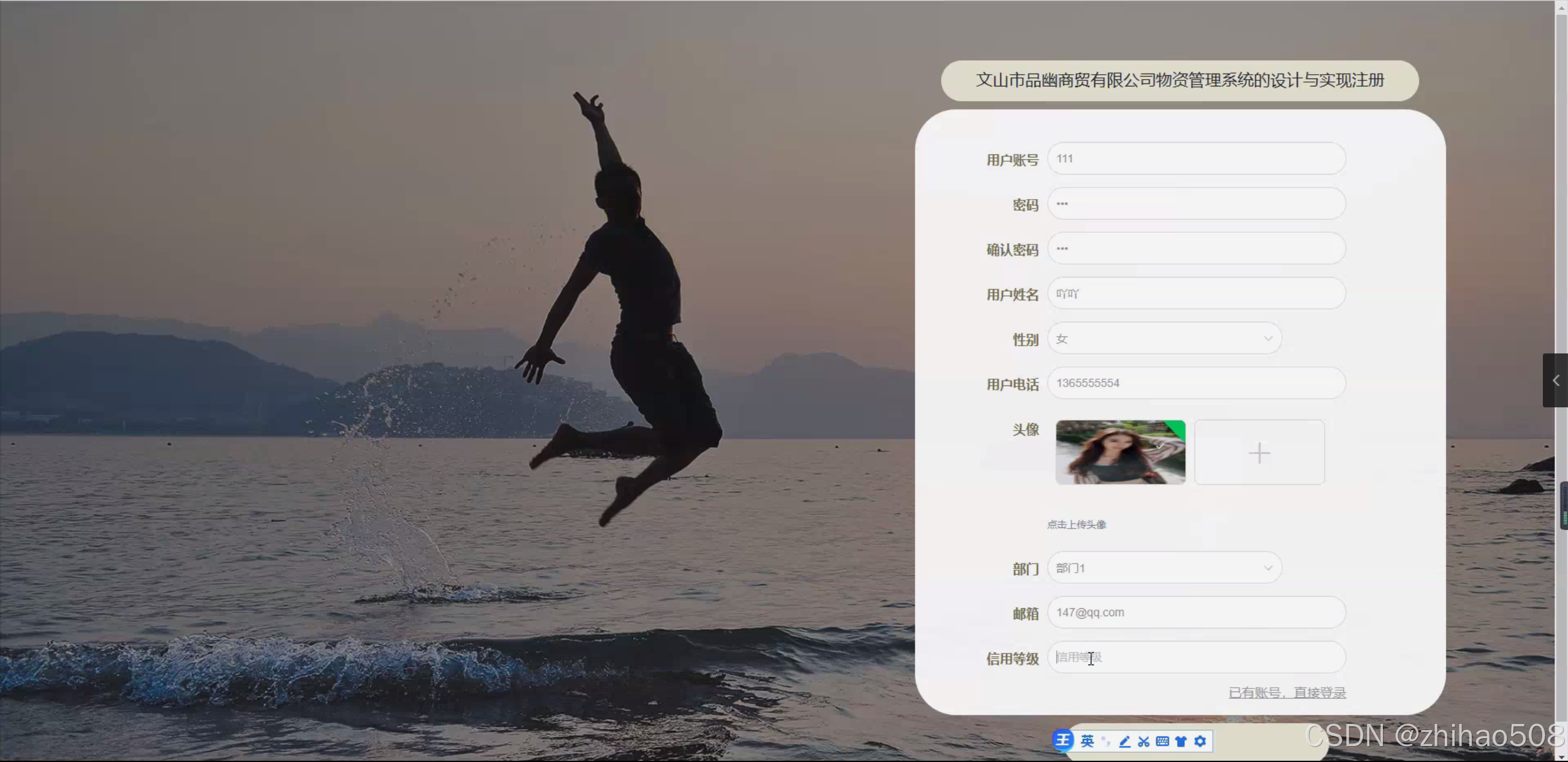Viewport: 1568px width, 762px height.
Task: Click the IME logo icon
Action: [1063, 741]
